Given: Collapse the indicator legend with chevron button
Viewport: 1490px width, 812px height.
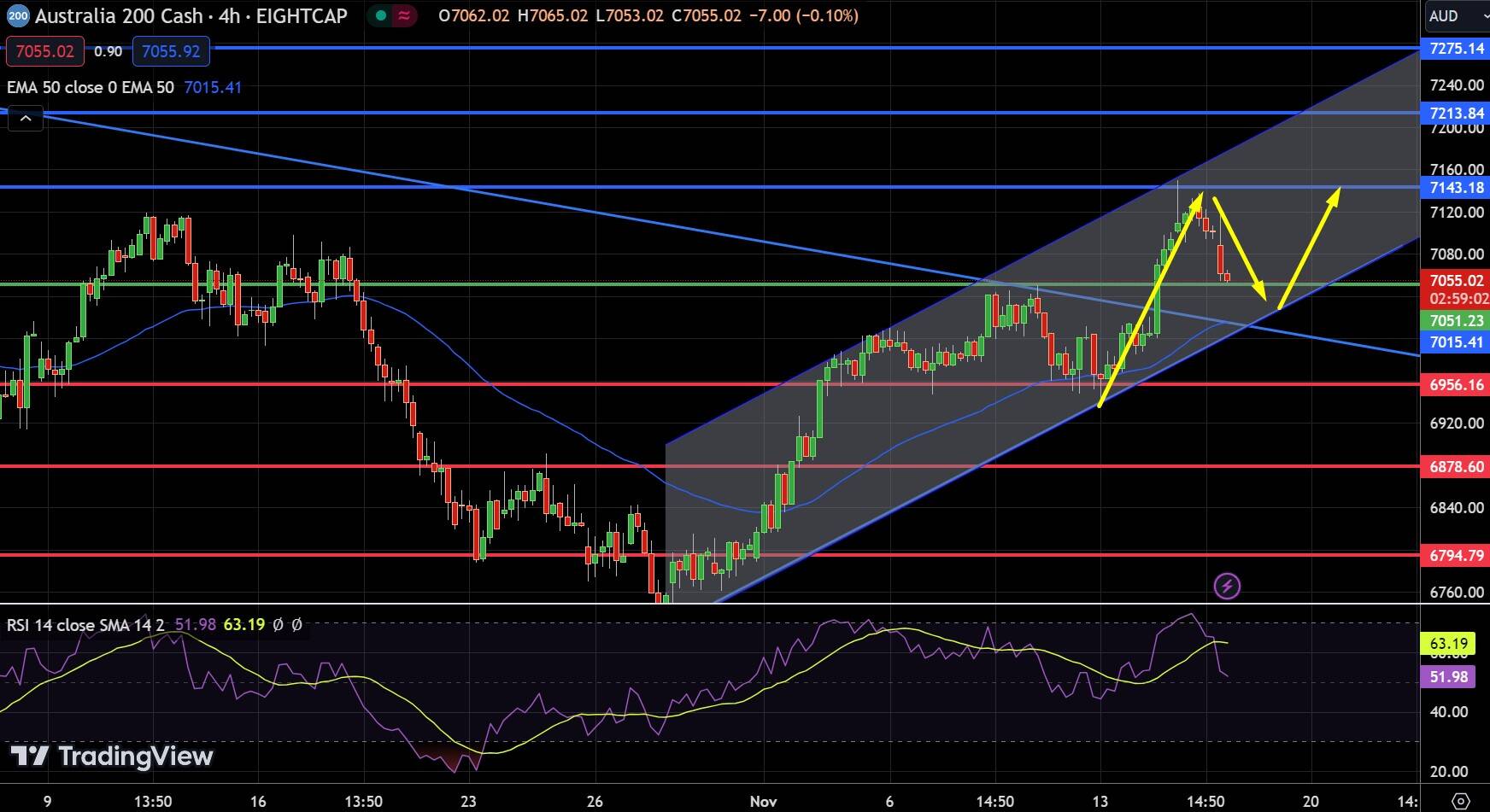Looking at the screenshot, I should pyautogui.click(x=26, y=120).
